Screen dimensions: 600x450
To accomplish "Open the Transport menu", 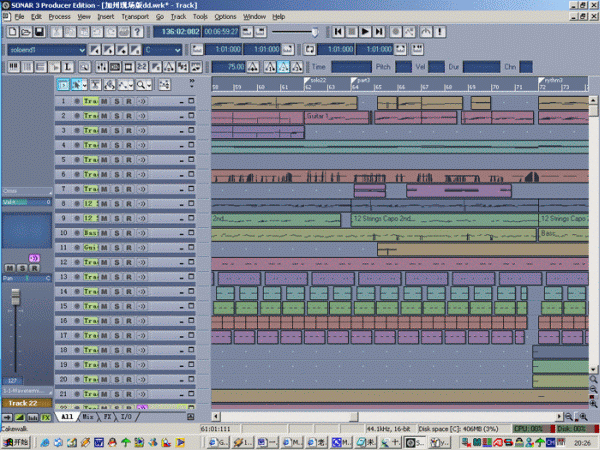I will [135, 17].
